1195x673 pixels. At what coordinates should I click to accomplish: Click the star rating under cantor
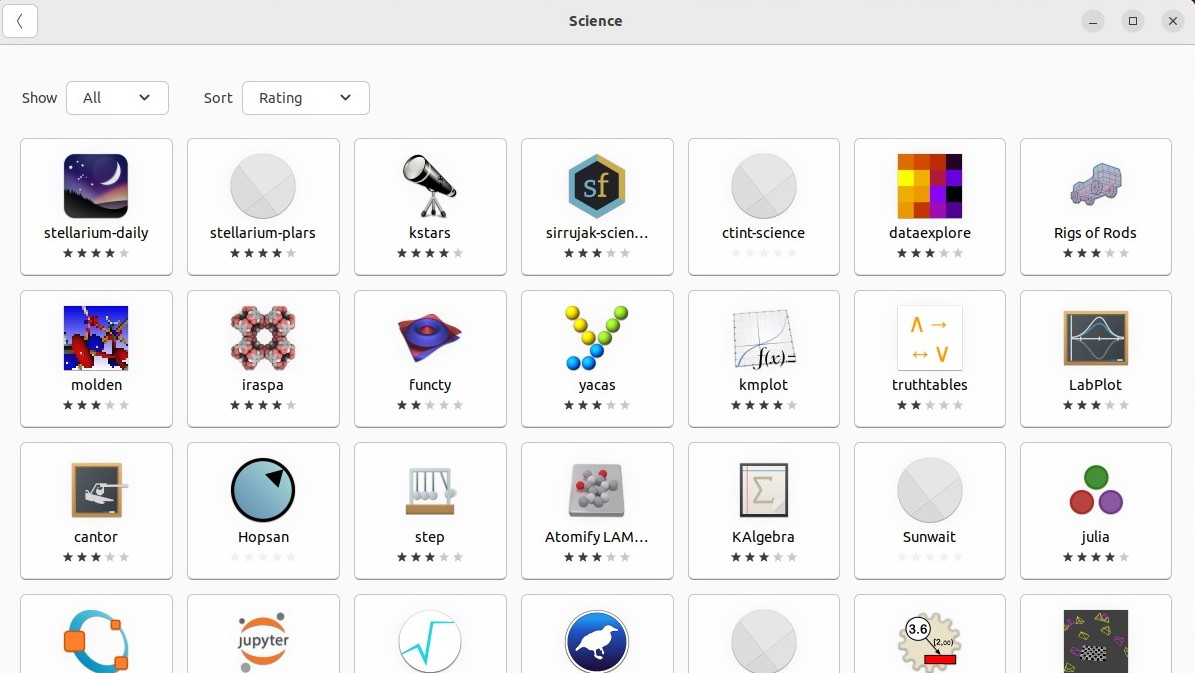(96, 557)
